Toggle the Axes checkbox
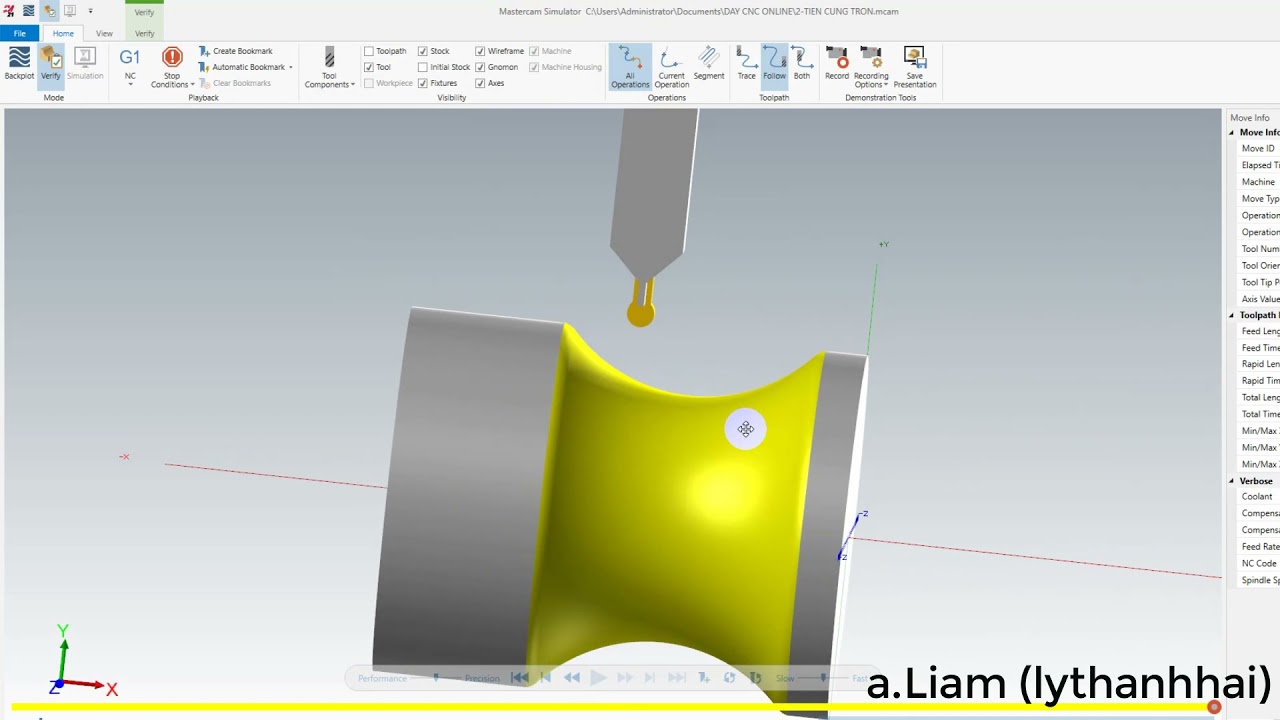The image size is (1280, 720). click(480, 83)
